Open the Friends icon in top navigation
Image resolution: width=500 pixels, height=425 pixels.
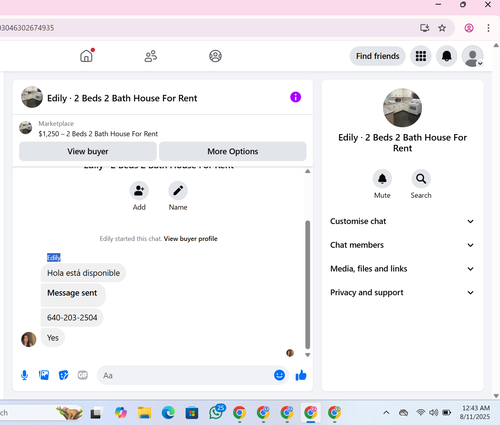[x=151, y=56]
